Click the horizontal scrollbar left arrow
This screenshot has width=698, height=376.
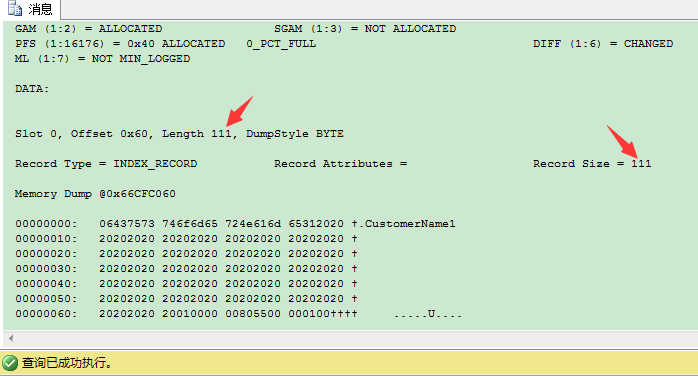11,338
